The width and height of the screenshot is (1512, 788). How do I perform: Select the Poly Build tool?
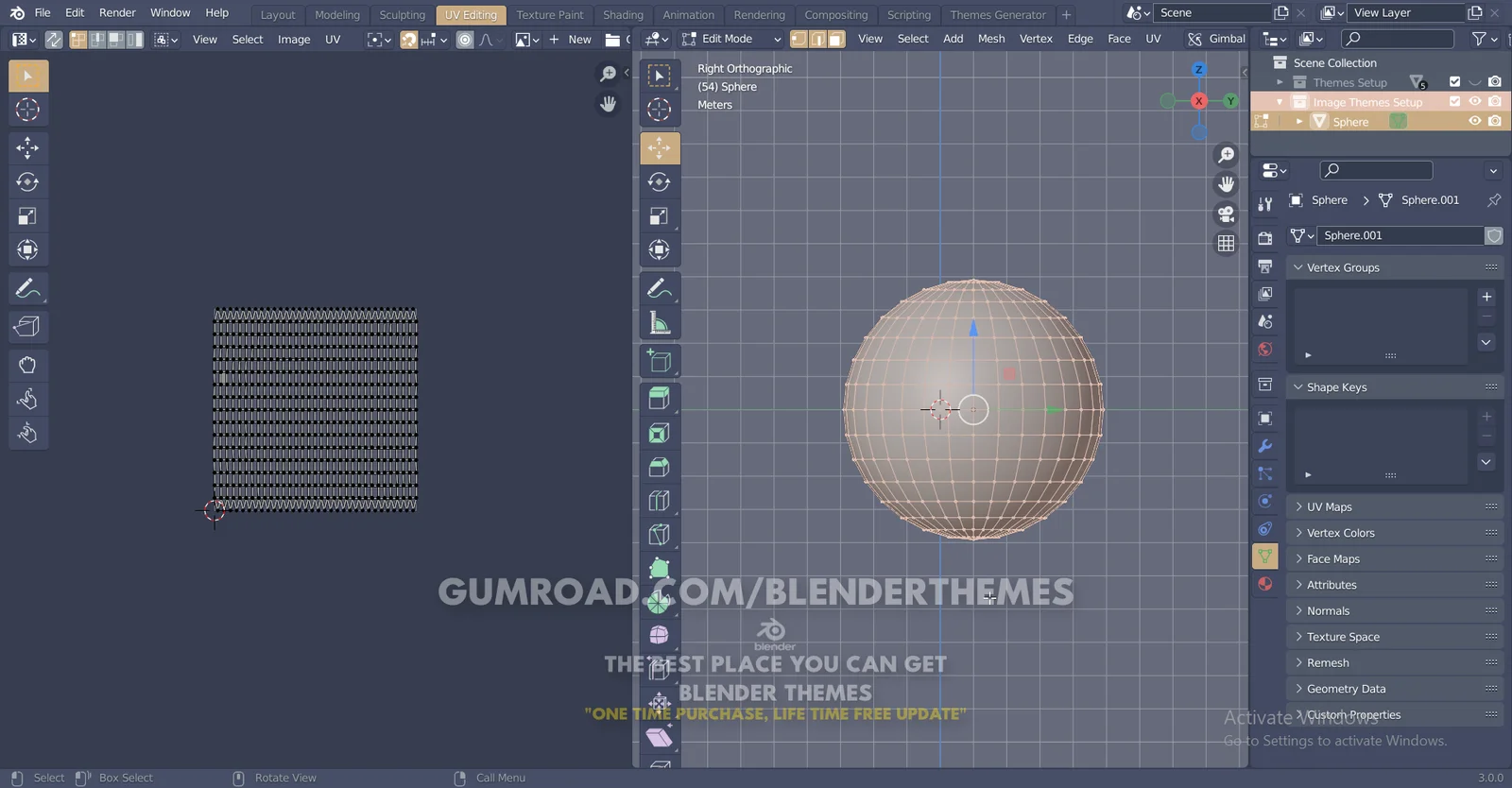pos(660,569)
